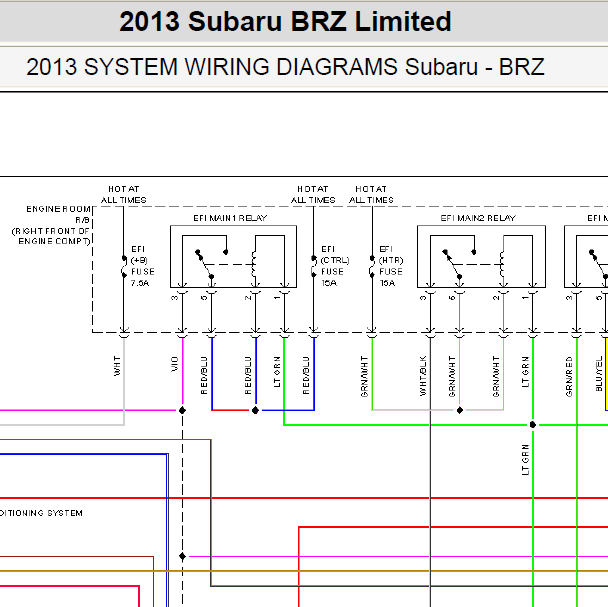
Task: Click the "BLU/YEL" wire color label
Action: [599, 374]
